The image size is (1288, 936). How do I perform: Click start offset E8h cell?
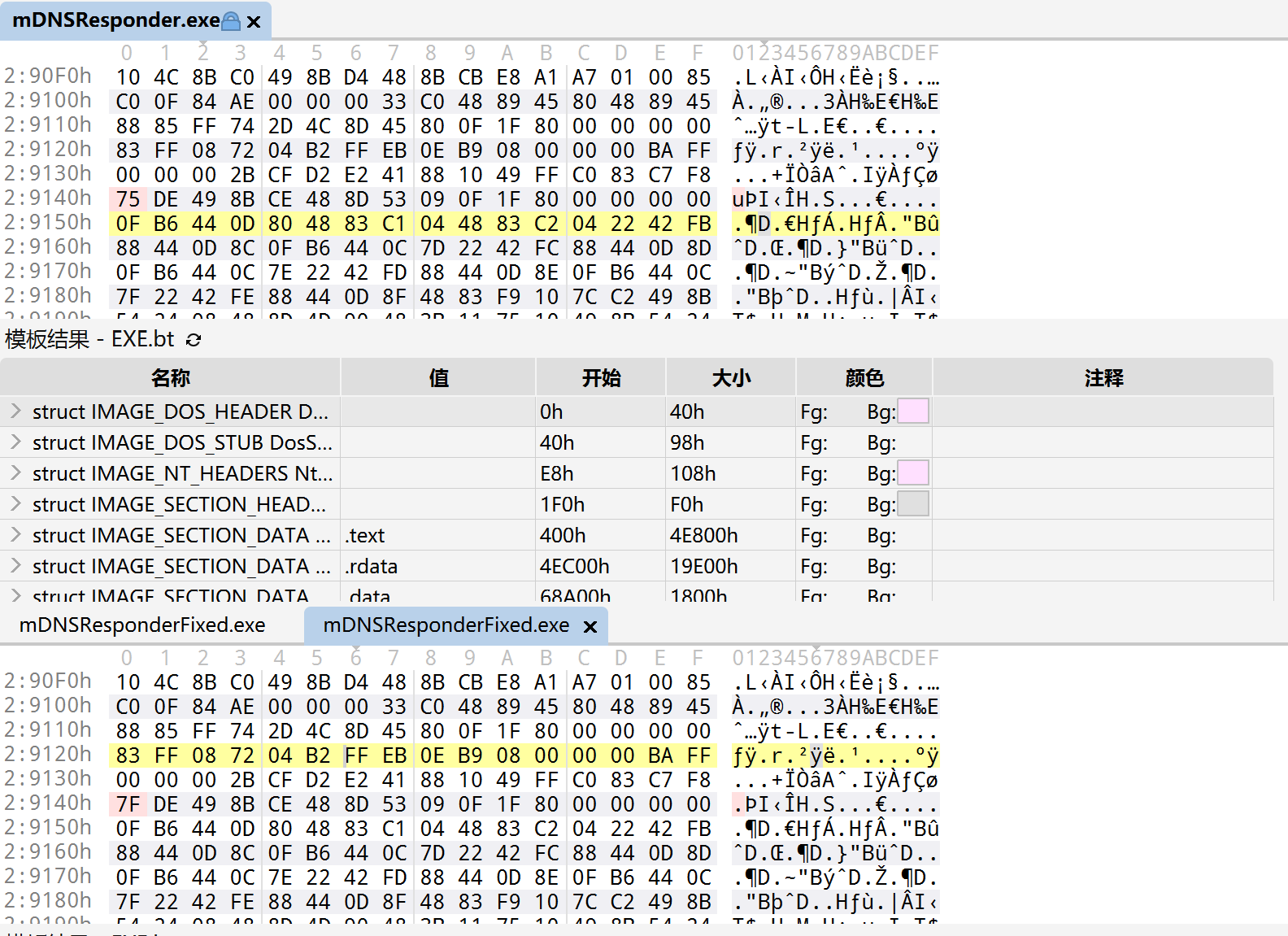click(x=601, y=473)
